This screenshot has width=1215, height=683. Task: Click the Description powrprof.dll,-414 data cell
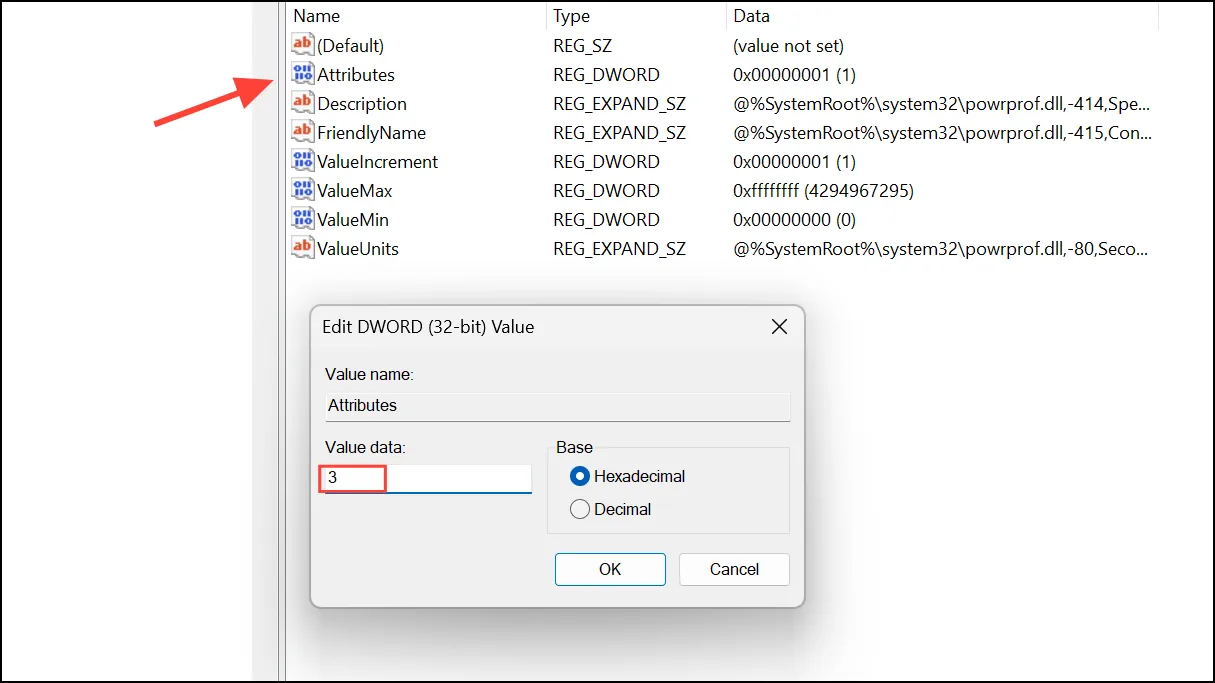coord(941,103)
